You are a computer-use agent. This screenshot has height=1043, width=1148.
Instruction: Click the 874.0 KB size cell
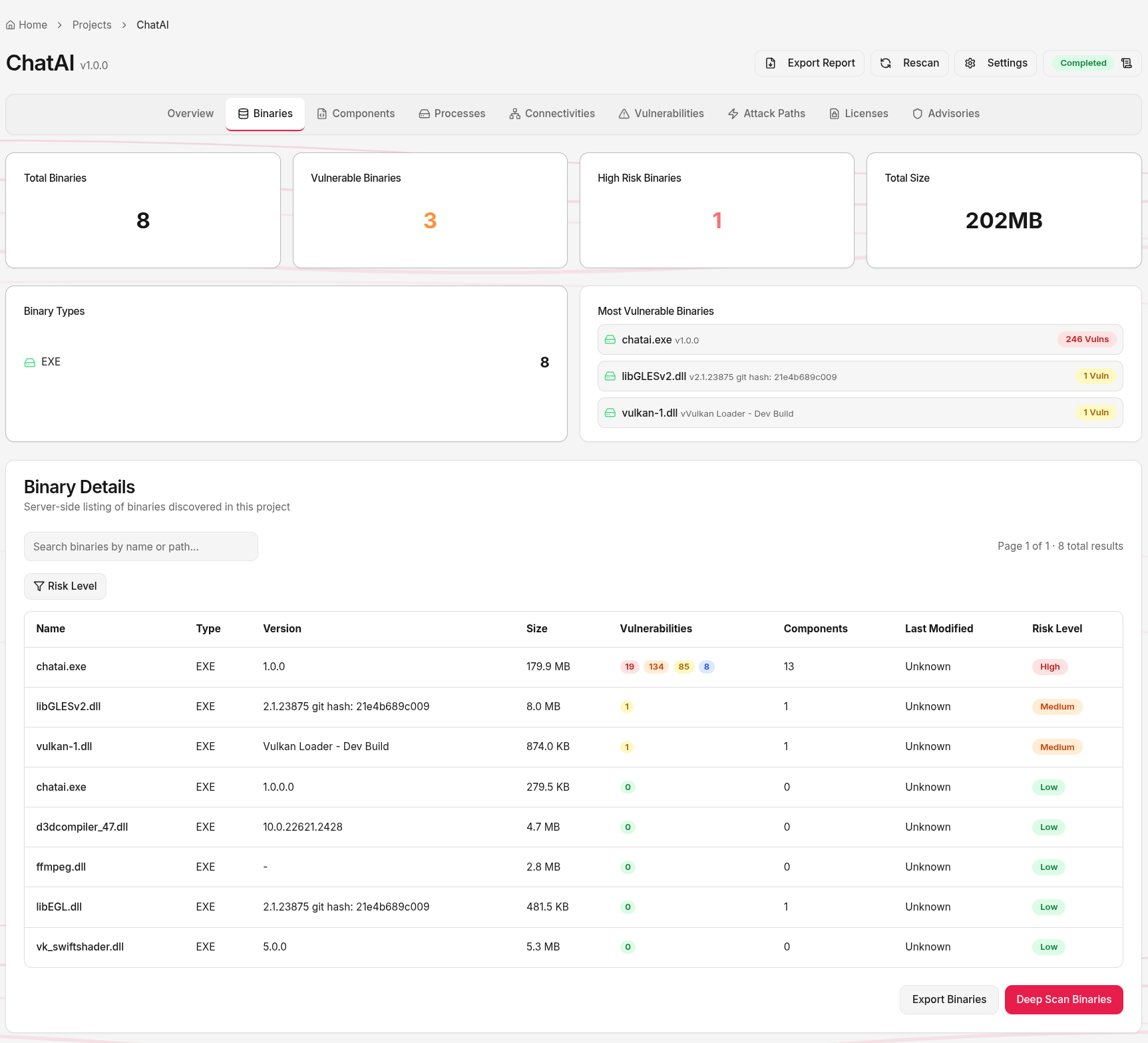[548, 747]
